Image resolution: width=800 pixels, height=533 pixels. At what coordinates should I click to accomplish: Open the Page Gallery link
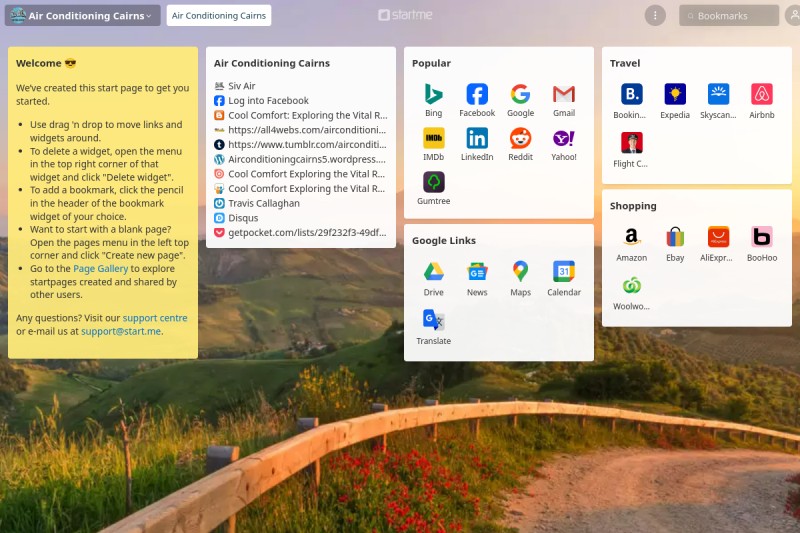point(101,268)
